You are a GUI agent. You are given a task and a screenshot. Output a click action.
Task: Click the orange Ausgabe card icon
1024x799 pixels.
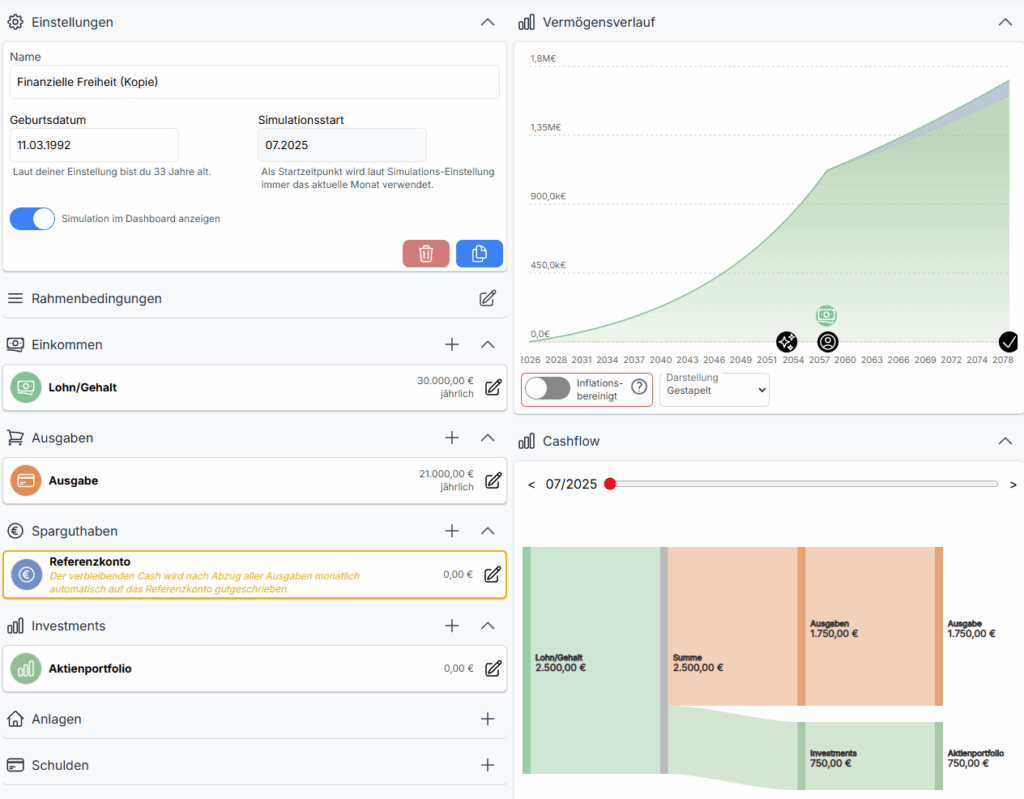coord(26,481)
